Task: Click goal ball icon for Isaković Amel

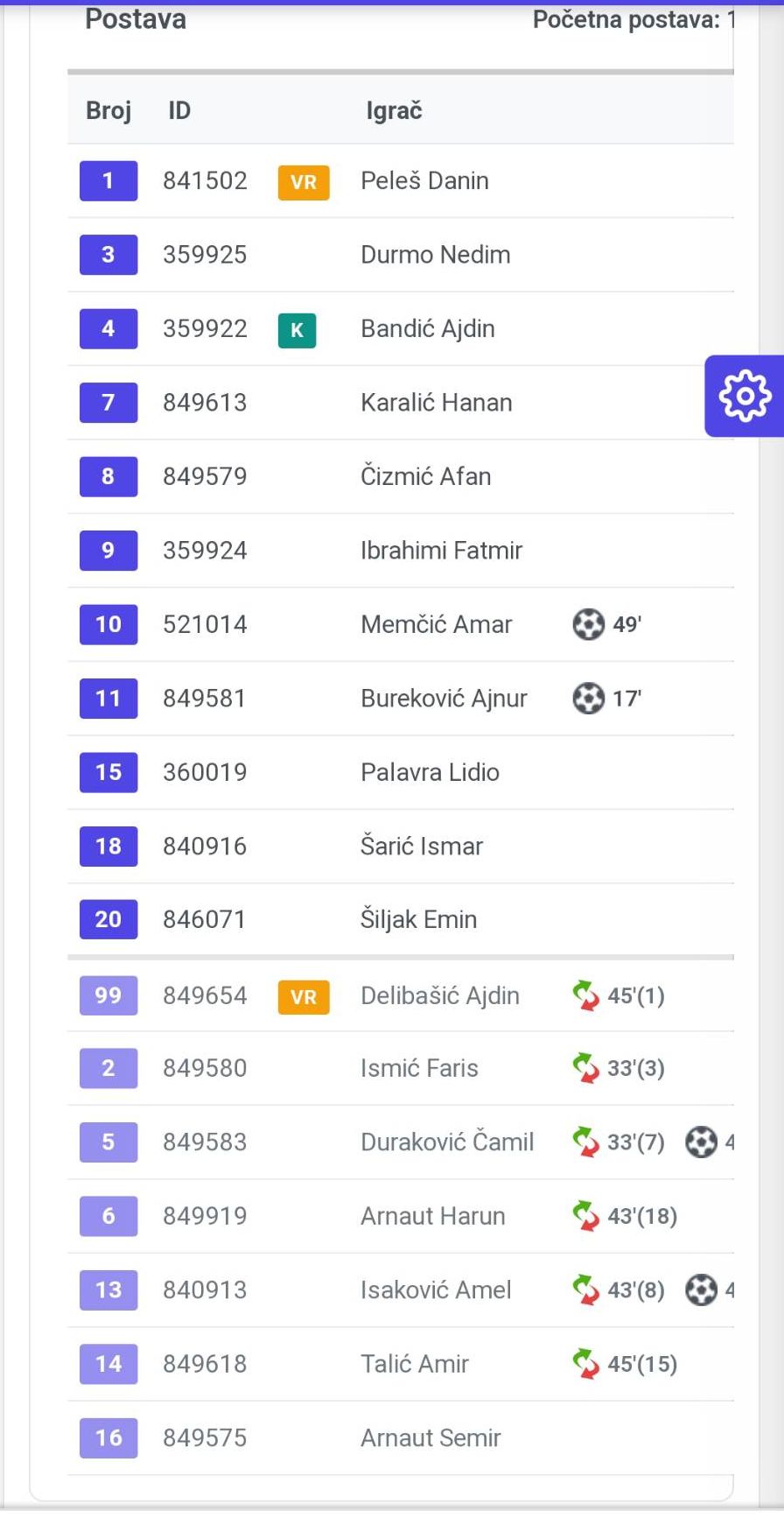Action: coord(701,1290)
